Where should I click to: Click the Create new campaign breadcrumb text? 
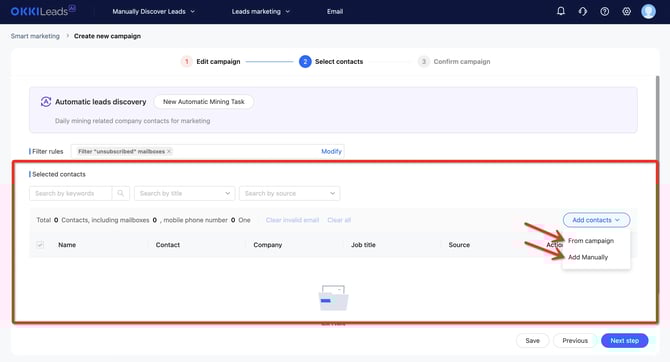click(107, 36)
